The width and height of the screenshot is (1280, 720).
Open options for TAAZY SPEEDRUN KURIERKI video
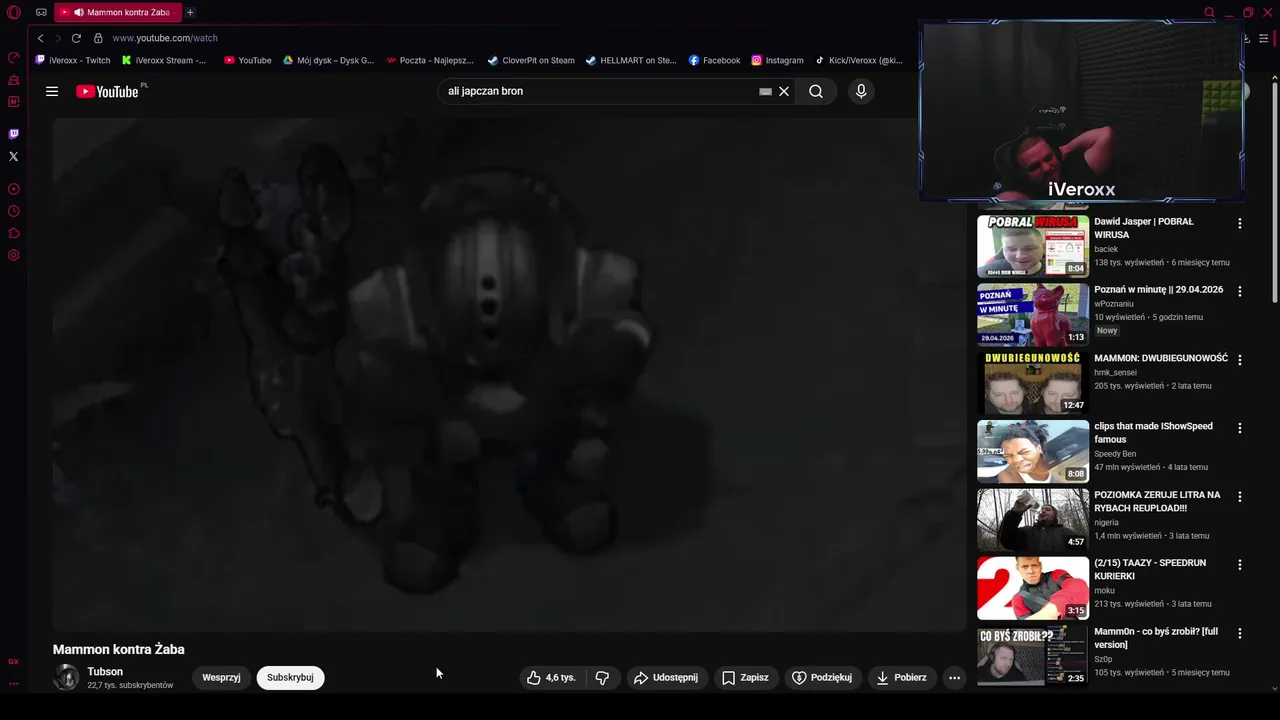click(x=1240, y=564)
